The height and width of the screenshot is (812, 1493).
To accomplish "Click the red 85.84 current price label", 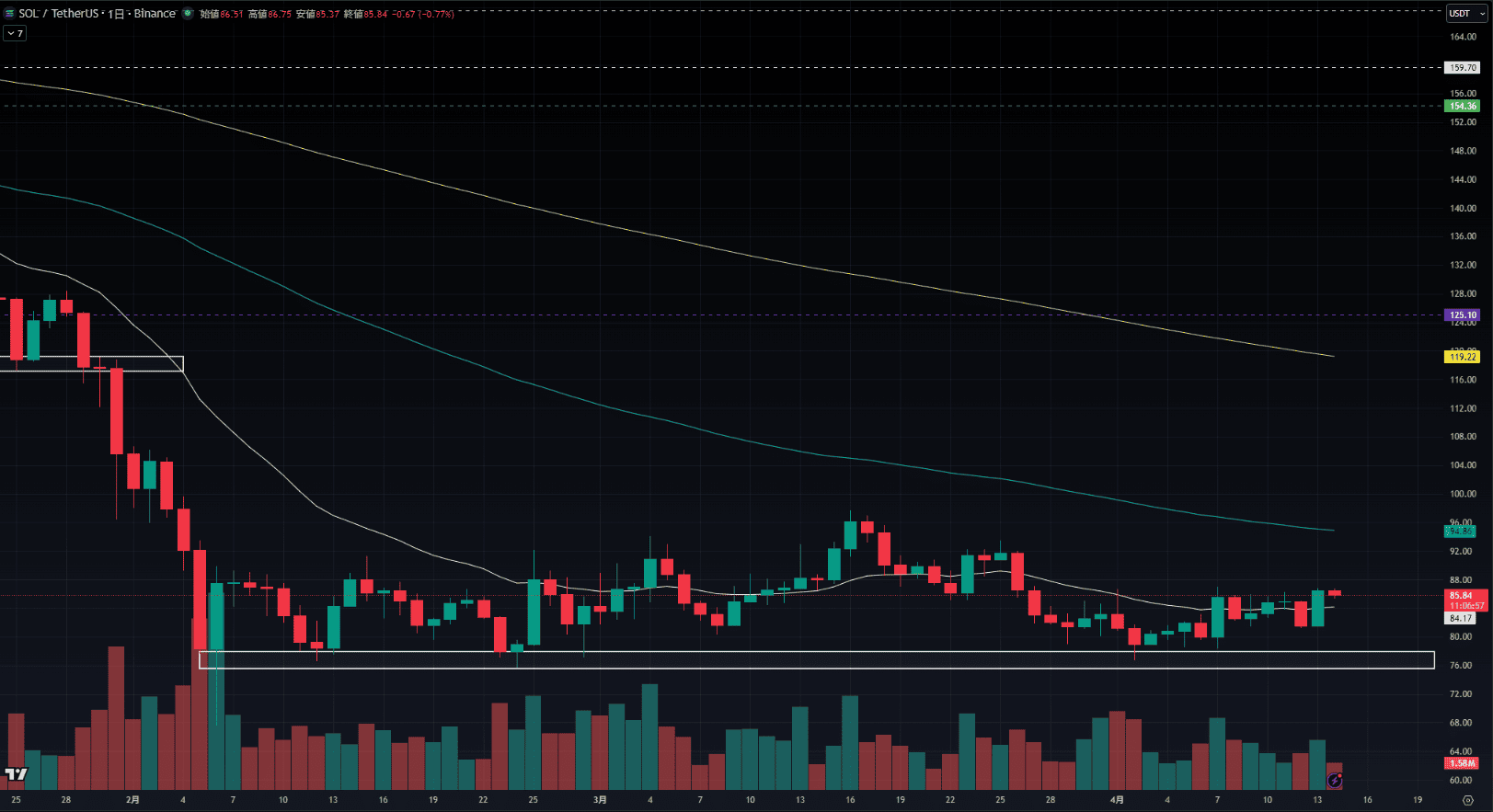I will coord(1463,595).
